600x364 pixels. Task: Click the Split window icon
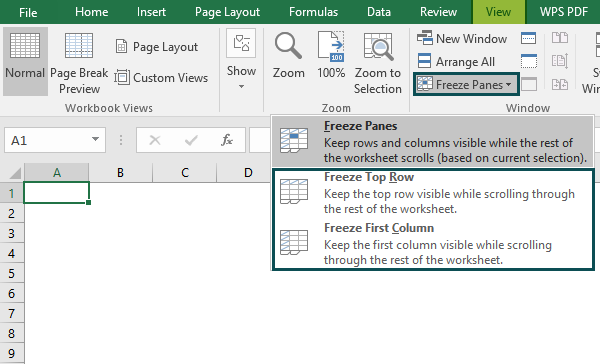[528, 38]
